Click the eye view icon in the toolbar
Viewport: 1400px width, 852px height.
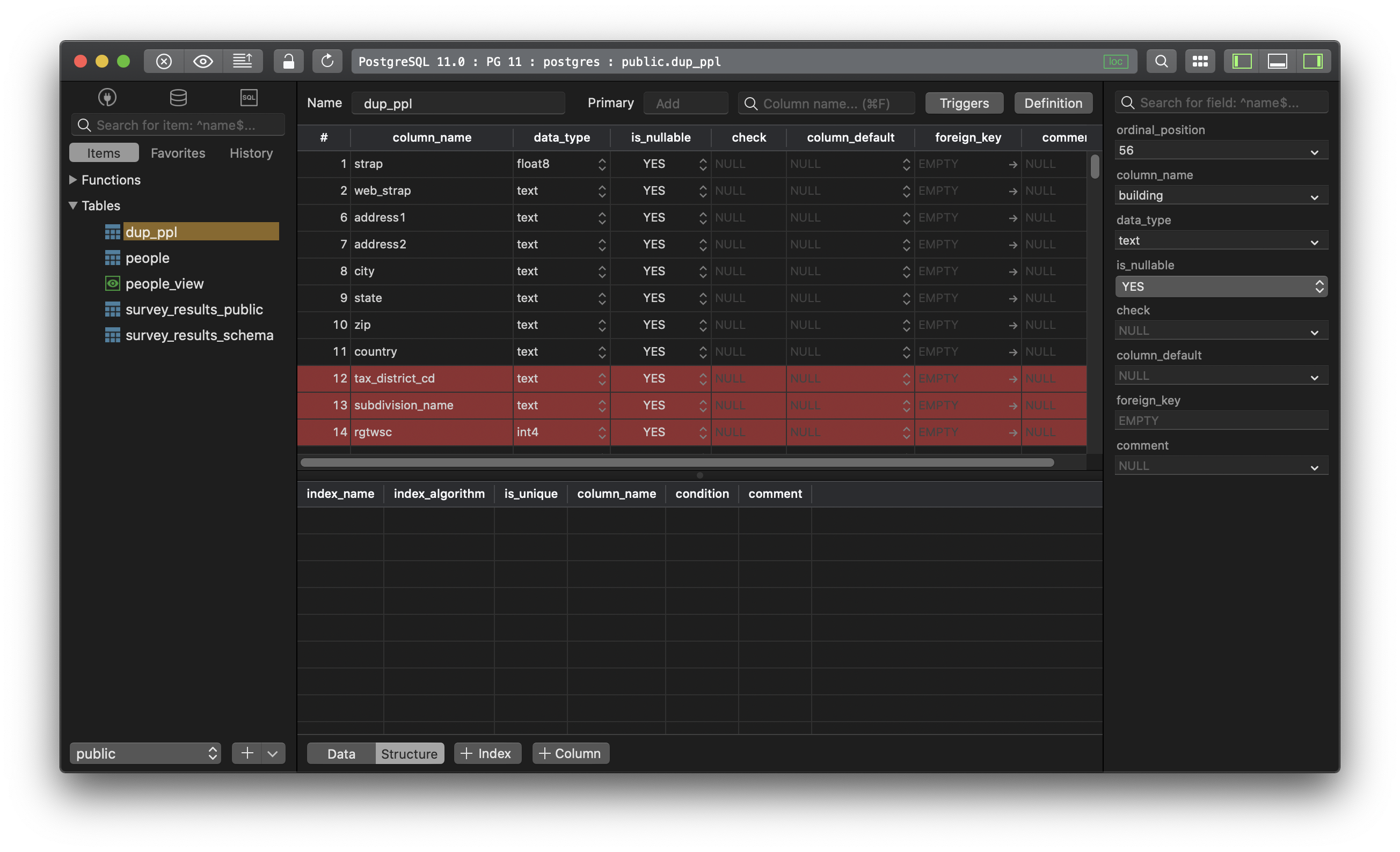[x=203, y=61]
